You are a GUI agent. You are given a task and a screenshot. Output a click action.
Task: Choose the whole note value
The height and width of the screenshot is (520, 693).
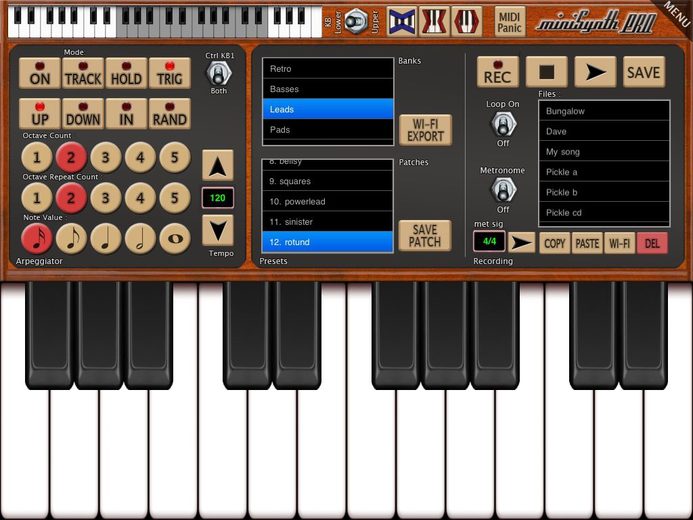(x=175, y=239)
